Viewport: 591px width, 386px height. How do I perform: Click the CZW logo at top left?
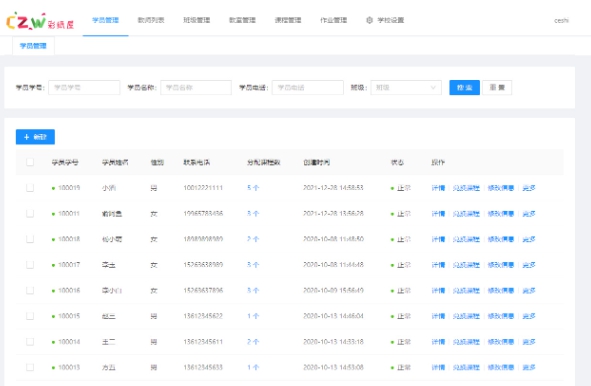(x=40, y=21)
